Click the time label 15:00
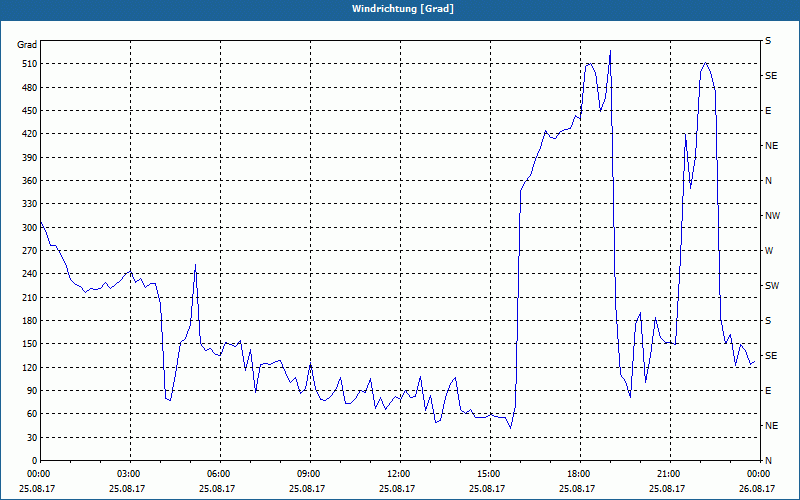800x500 pixels. pyautogui.click(x=490, y=473)
